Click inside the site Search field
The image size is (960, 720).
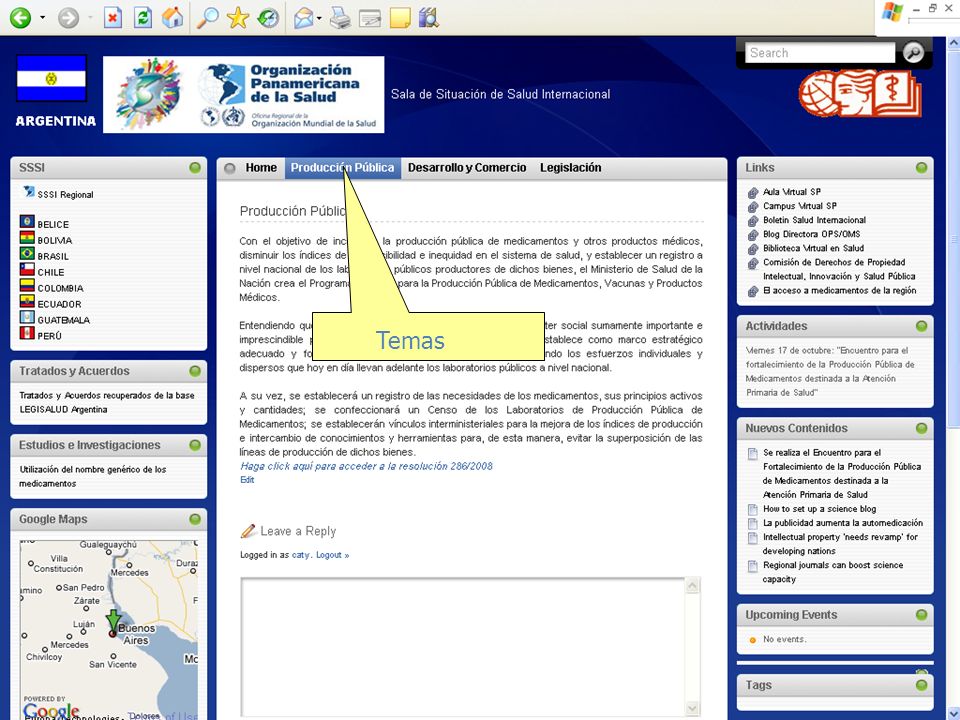click(820, 53)
